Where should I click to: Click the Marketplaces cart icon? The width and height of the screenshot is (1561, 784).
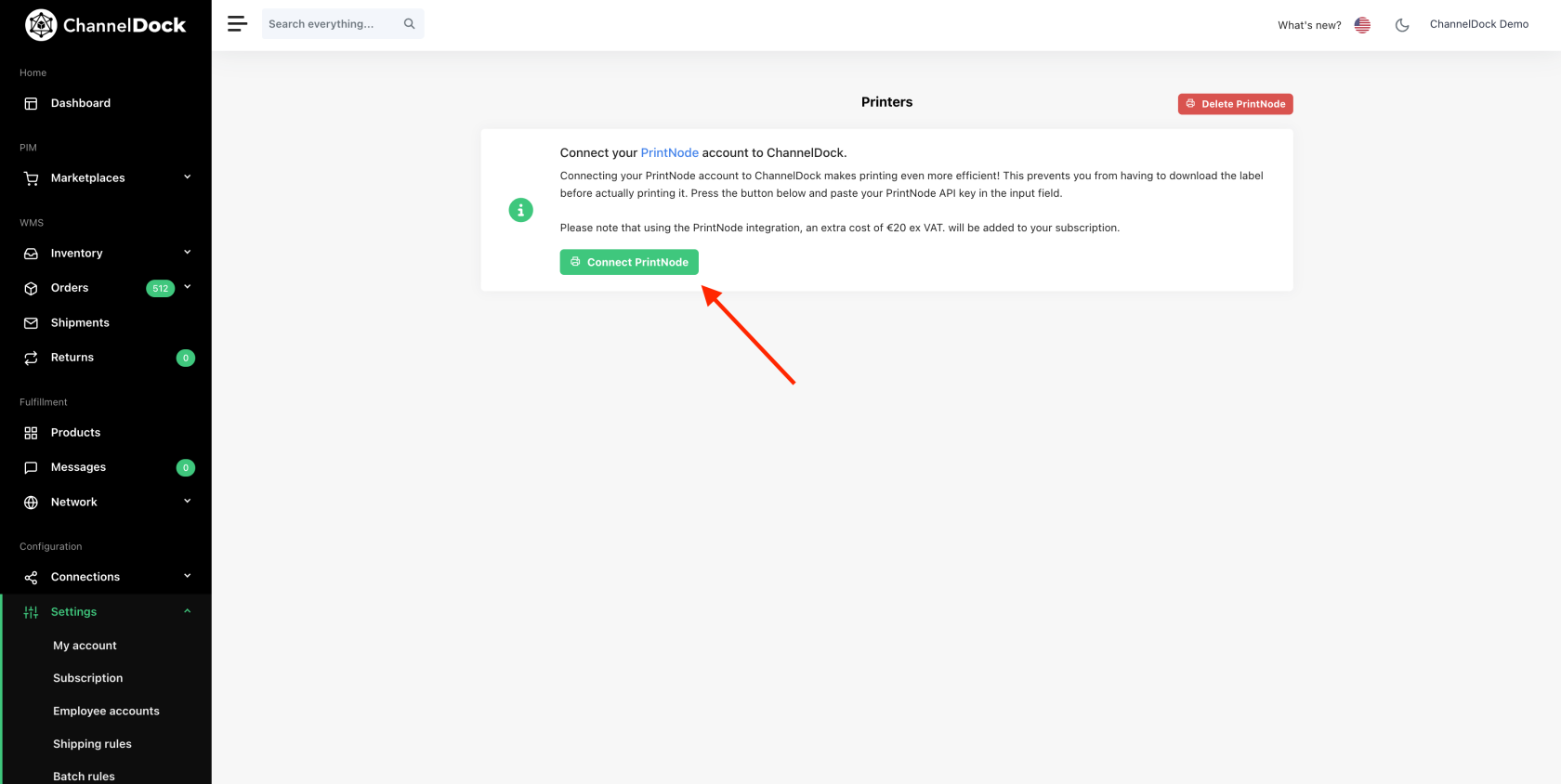coord(31,178)
